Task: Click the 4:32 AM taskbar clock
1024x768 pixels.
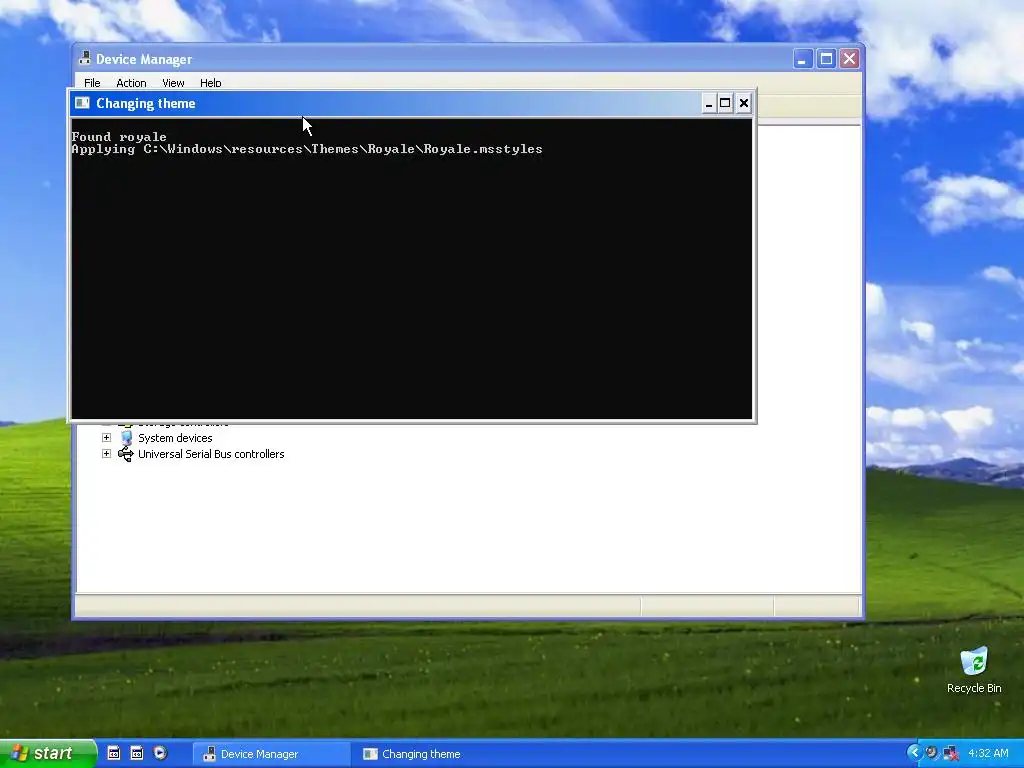Action: [988, 754]
